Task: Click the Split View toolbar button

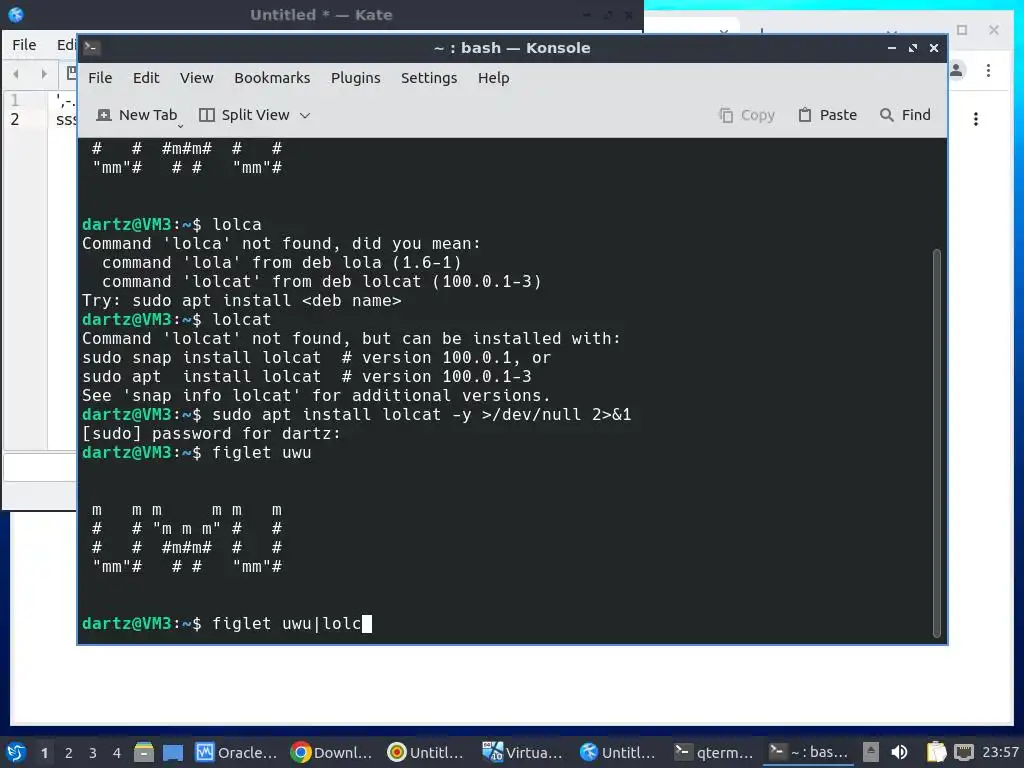Action: click(244, 115)
